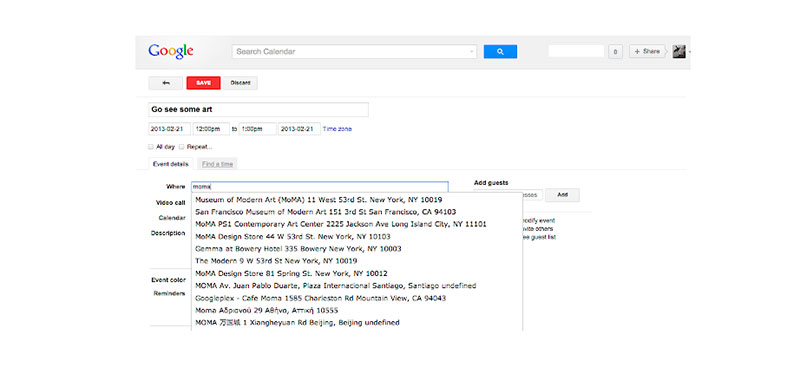Click the Add guests Add button

point(562,195)
